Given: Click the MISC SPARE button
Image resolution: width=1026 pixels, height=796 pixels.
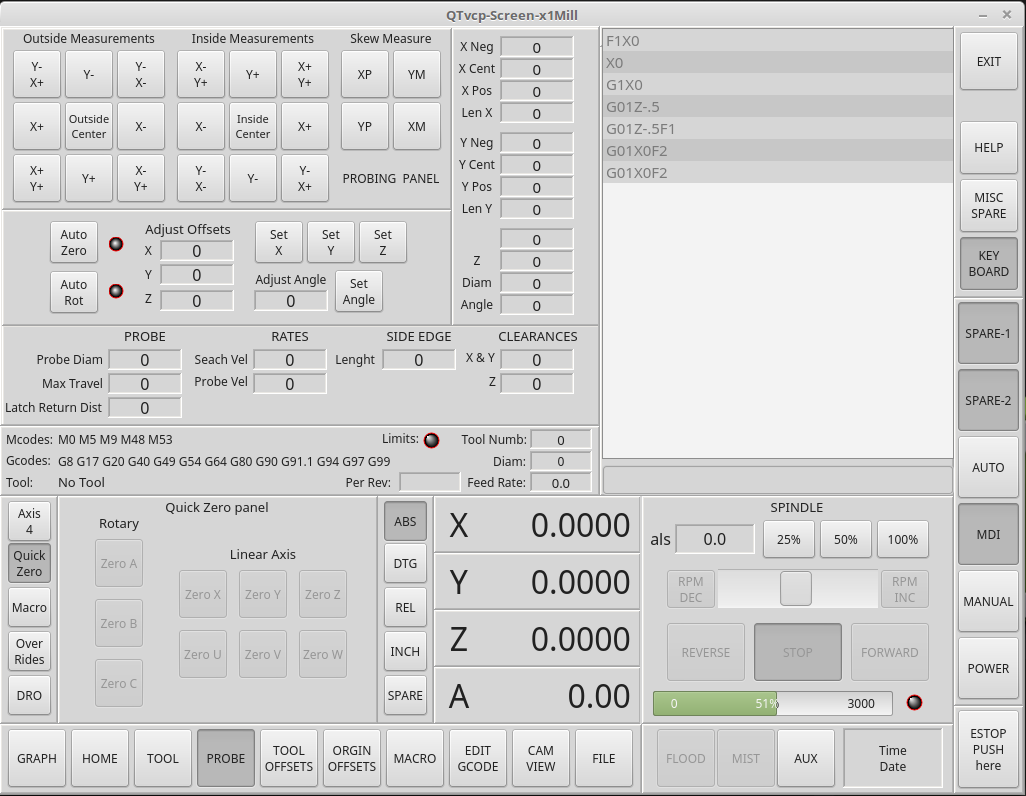Looking at the screenshot, I should coord(989,206).
